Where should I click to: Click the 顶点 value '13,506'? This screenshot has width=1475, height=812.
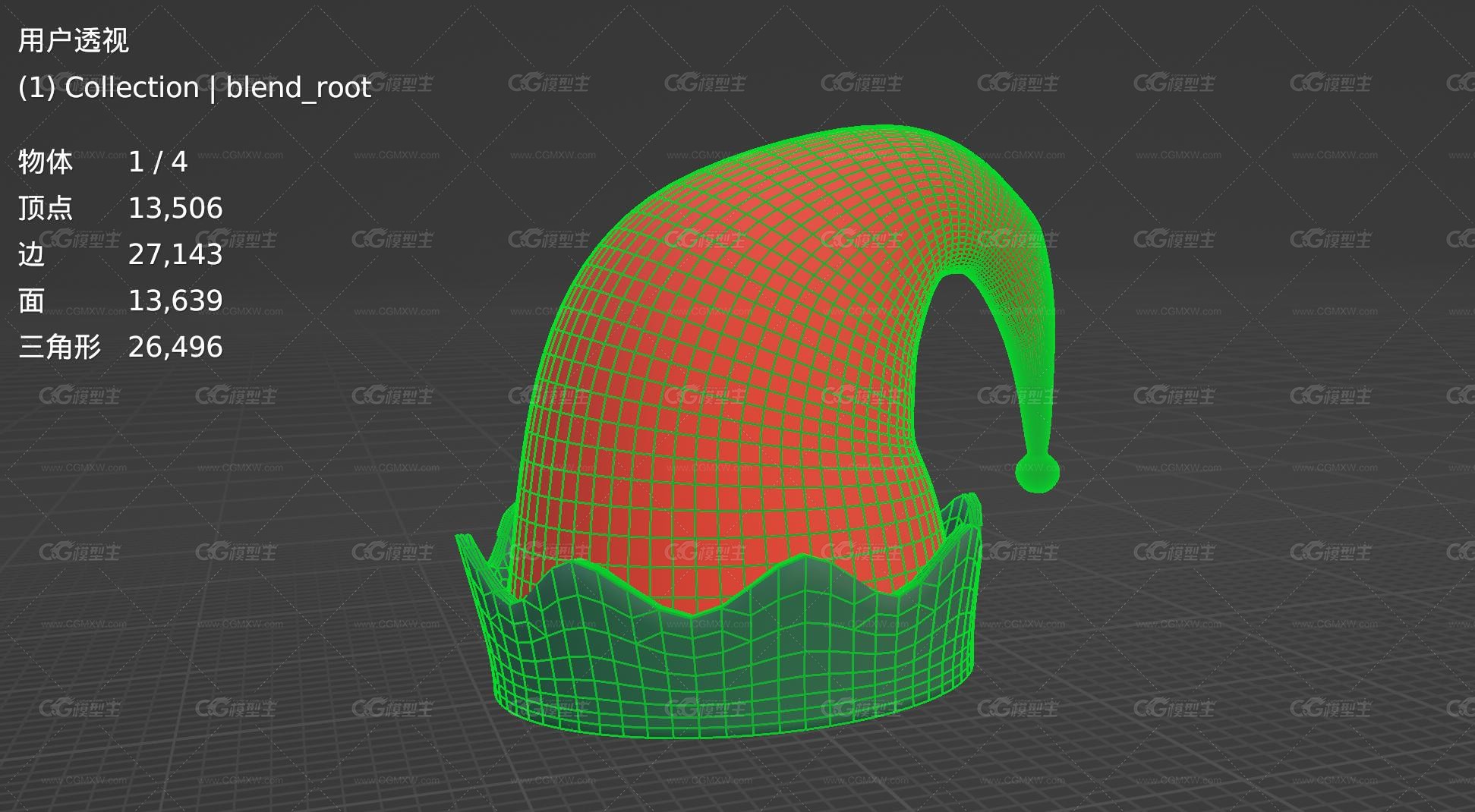[175, 208]
